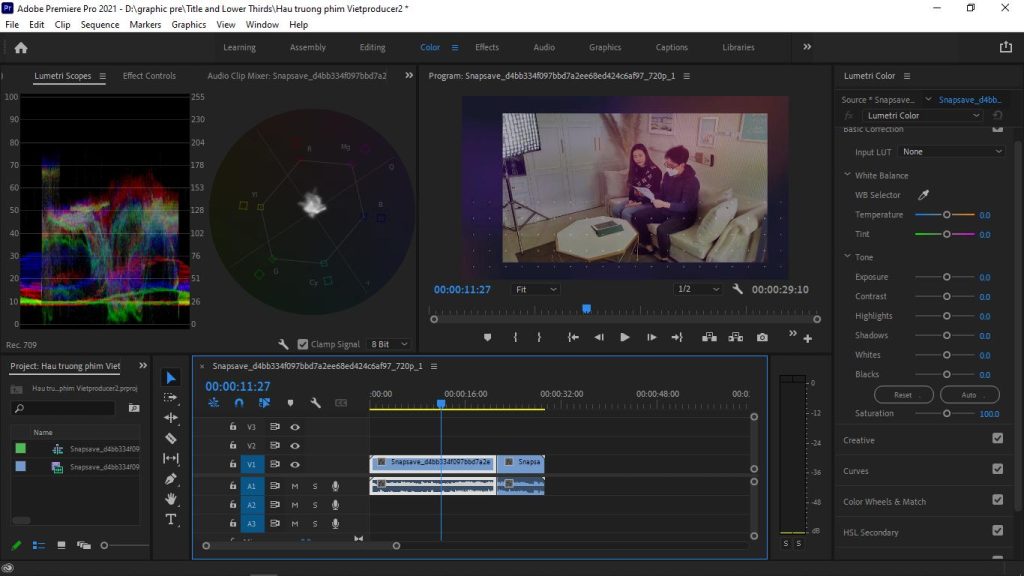Toggle the Clamp Signal checkbox in Lumetri Scopes
The height and width of the screenshot is (576, 1024).
point(301,344)
